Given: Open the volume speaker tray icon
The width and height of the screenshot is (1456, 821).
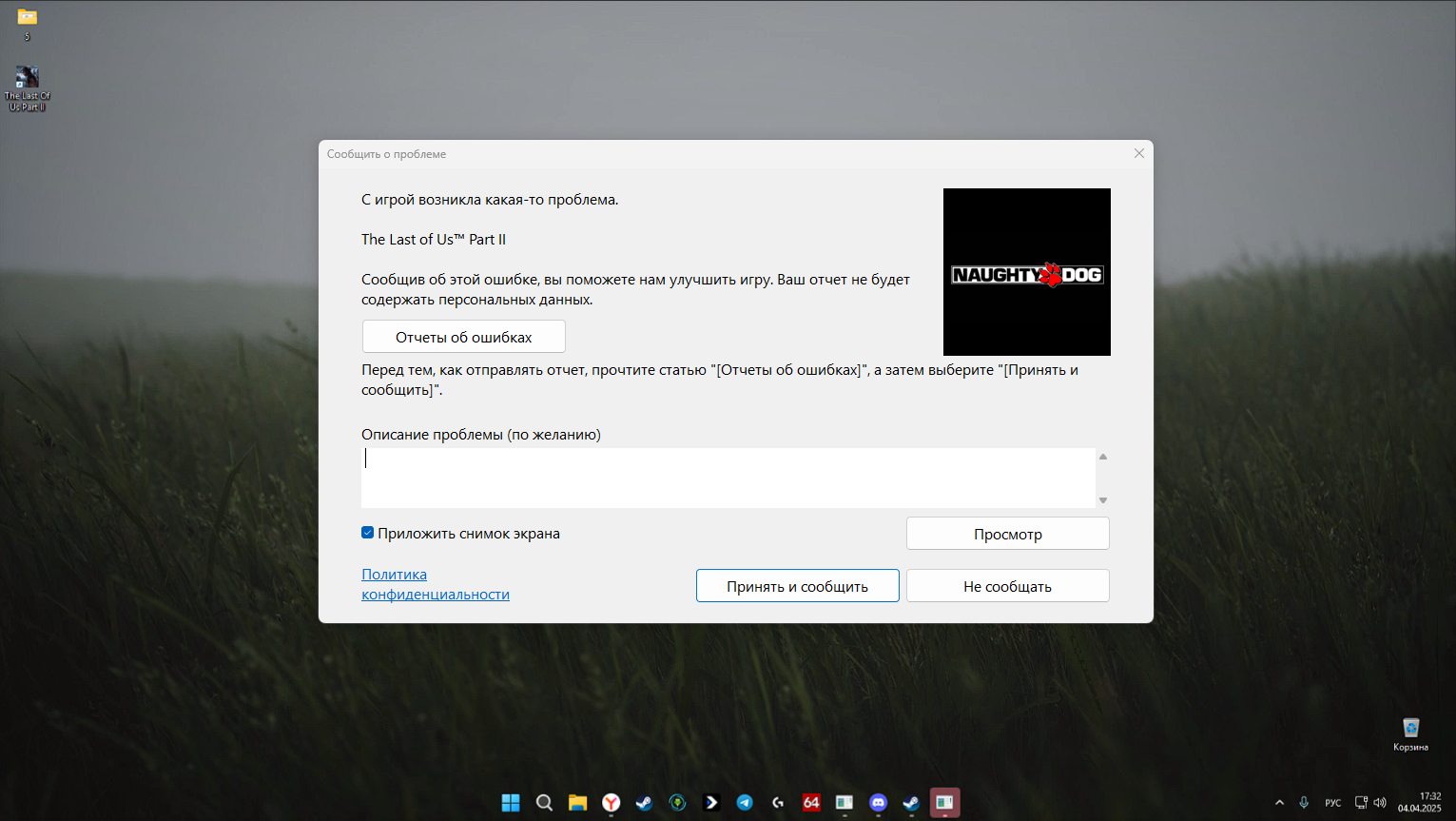Looking at the screenshot, I should 1380,802.
